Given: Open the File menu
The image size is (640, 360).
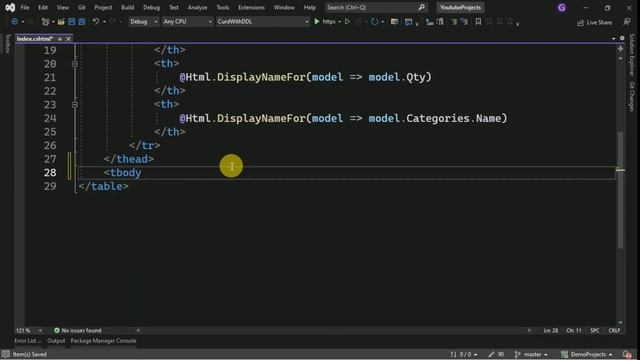Looking at the screenshot, I should [24, 7].
